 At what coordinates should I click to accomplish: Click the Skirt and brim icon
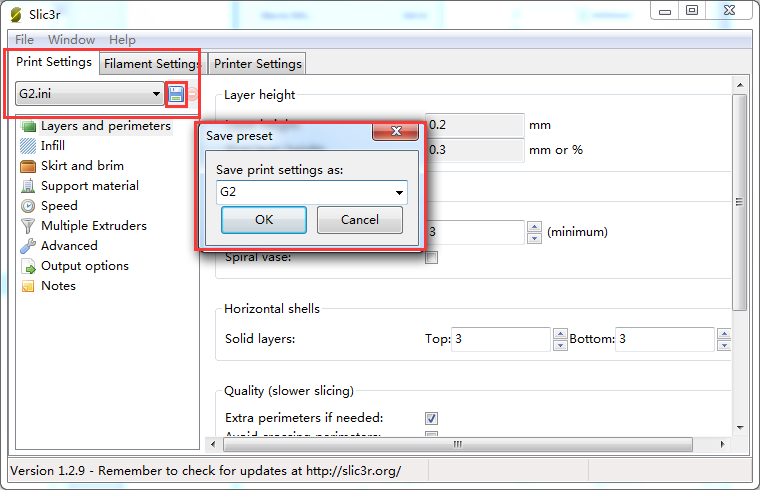tap(28, 166)
